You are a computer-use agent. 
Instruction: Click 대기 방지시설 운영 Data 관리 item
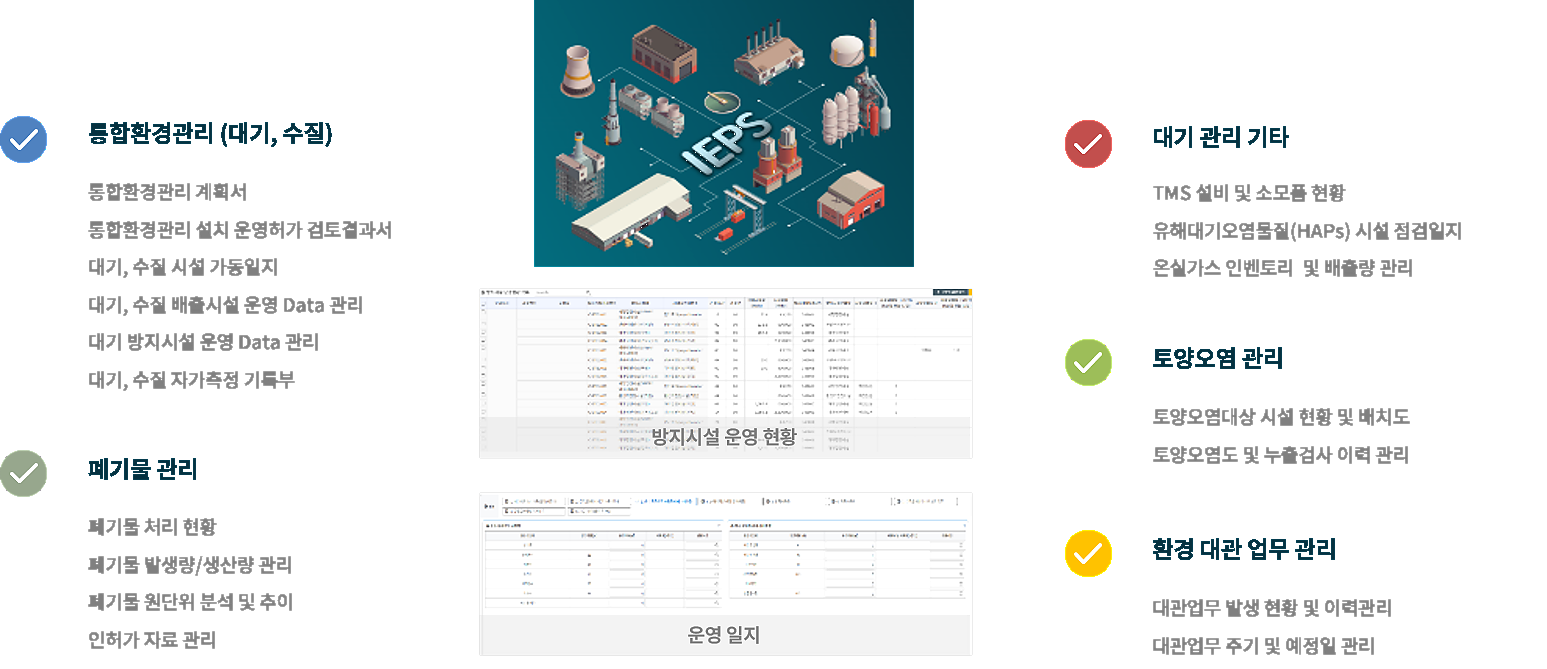[203, 342]
